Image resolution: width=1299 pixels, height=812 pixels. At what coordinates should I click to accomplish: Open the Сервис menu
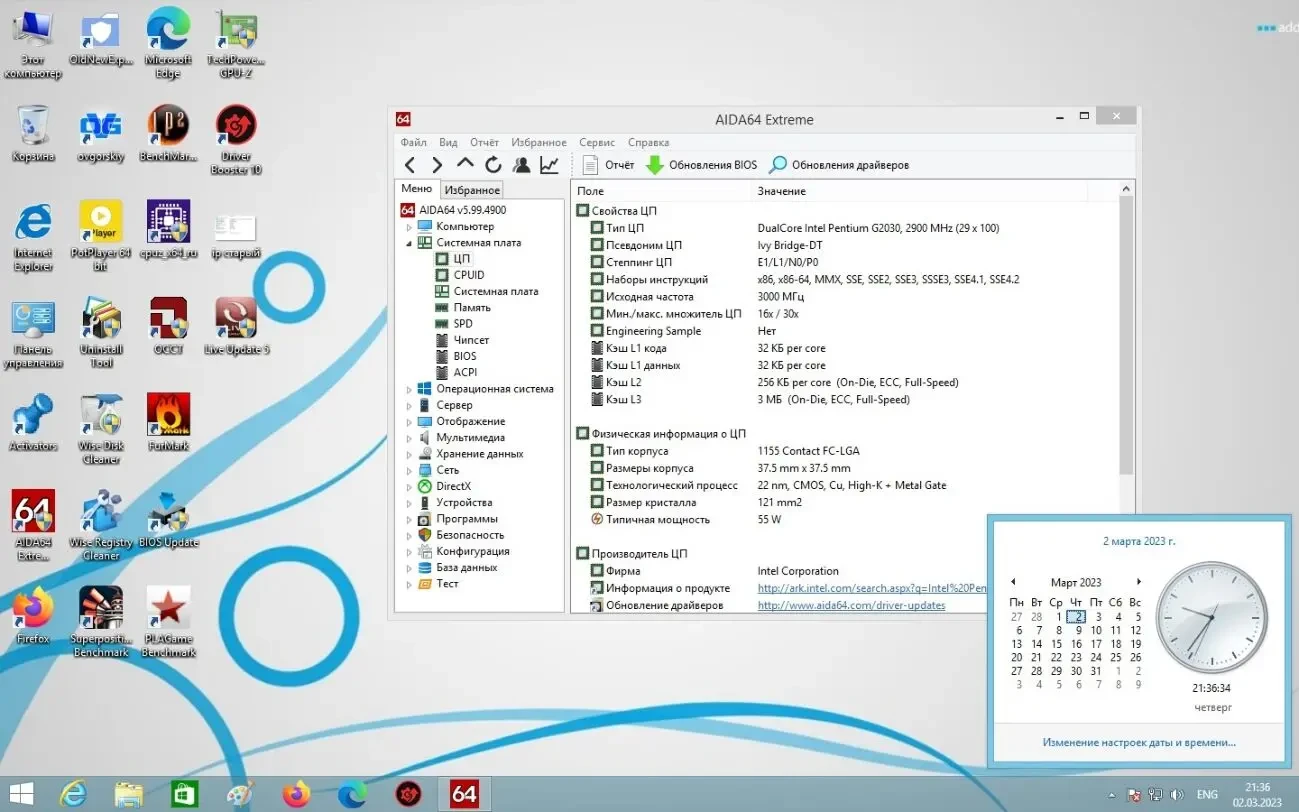(x=596, y=142)
